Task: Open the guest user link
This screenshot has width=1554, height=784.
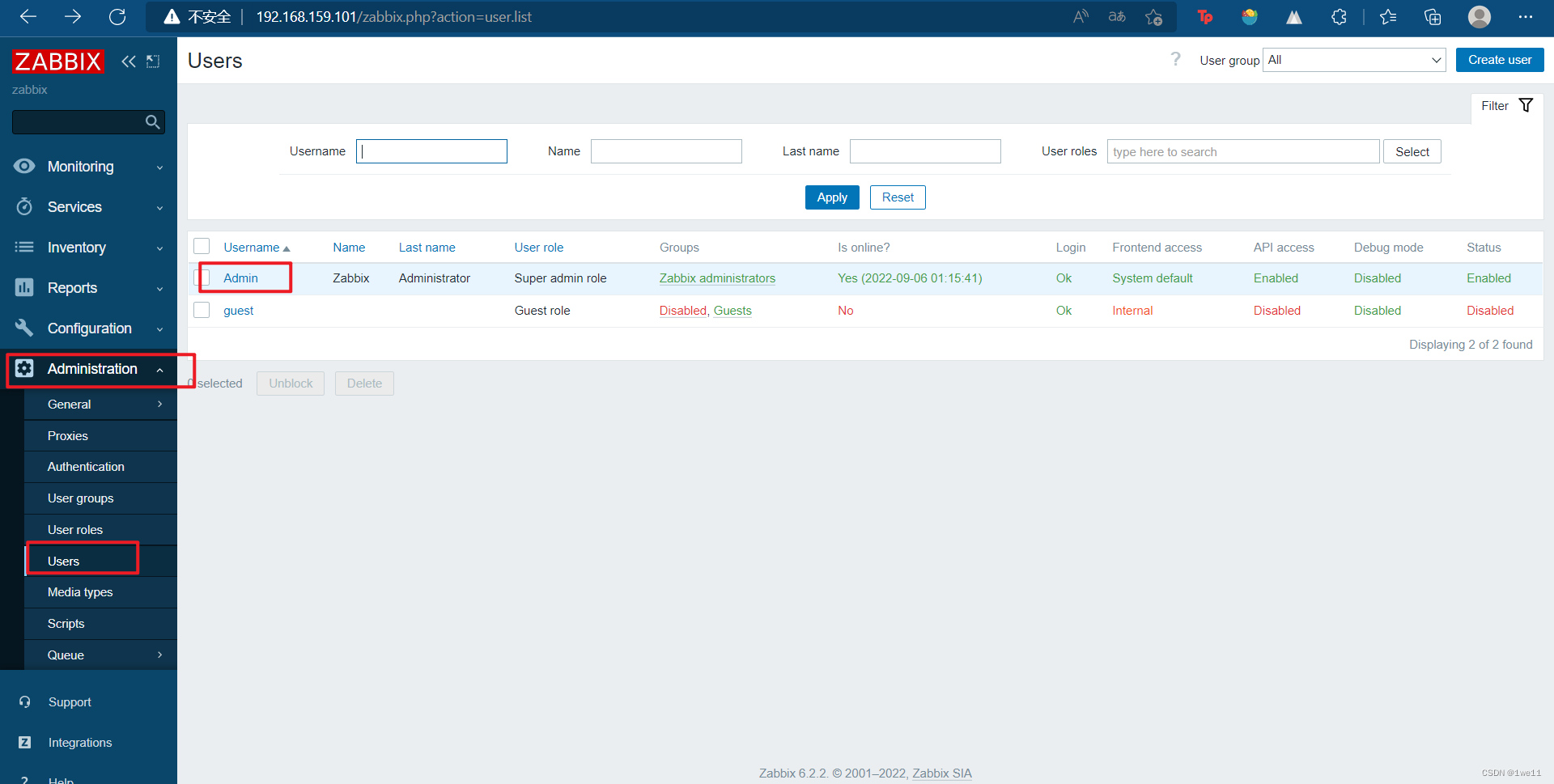Action: coord(238,311)
